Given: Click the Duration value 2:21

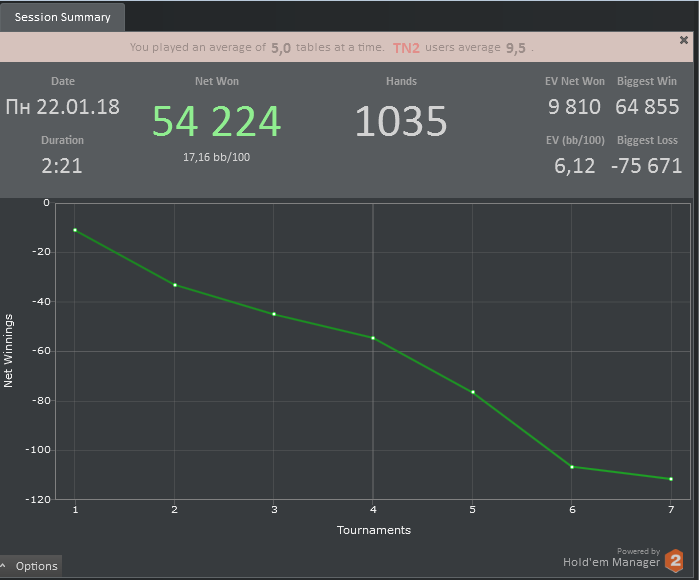Looking at the screenshot, I should pyautogui.click(x=62, y=166).
